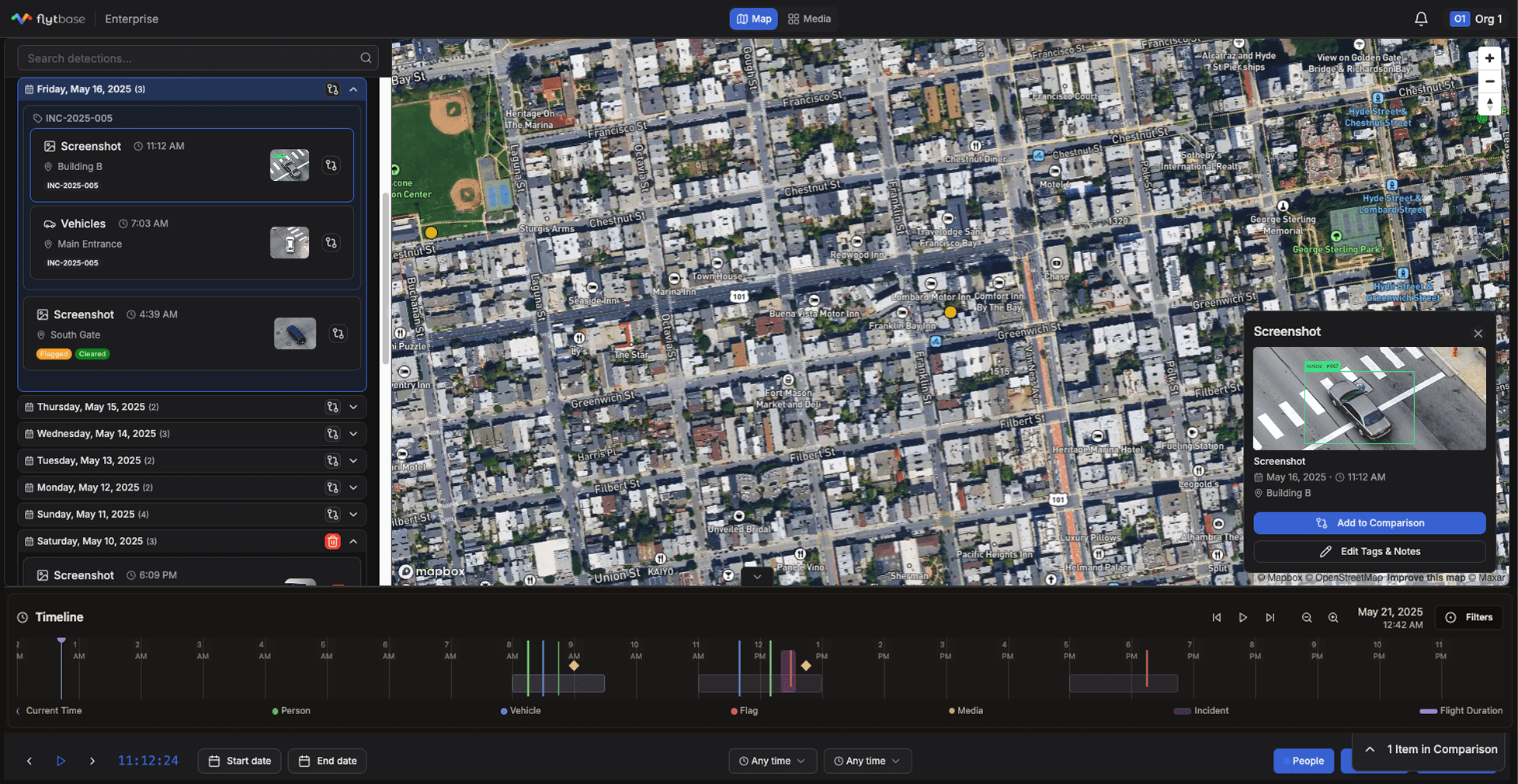The height and width of the screenshot is (784, 1518).
Task: Zoom out the timeline
Action: 1307,618
